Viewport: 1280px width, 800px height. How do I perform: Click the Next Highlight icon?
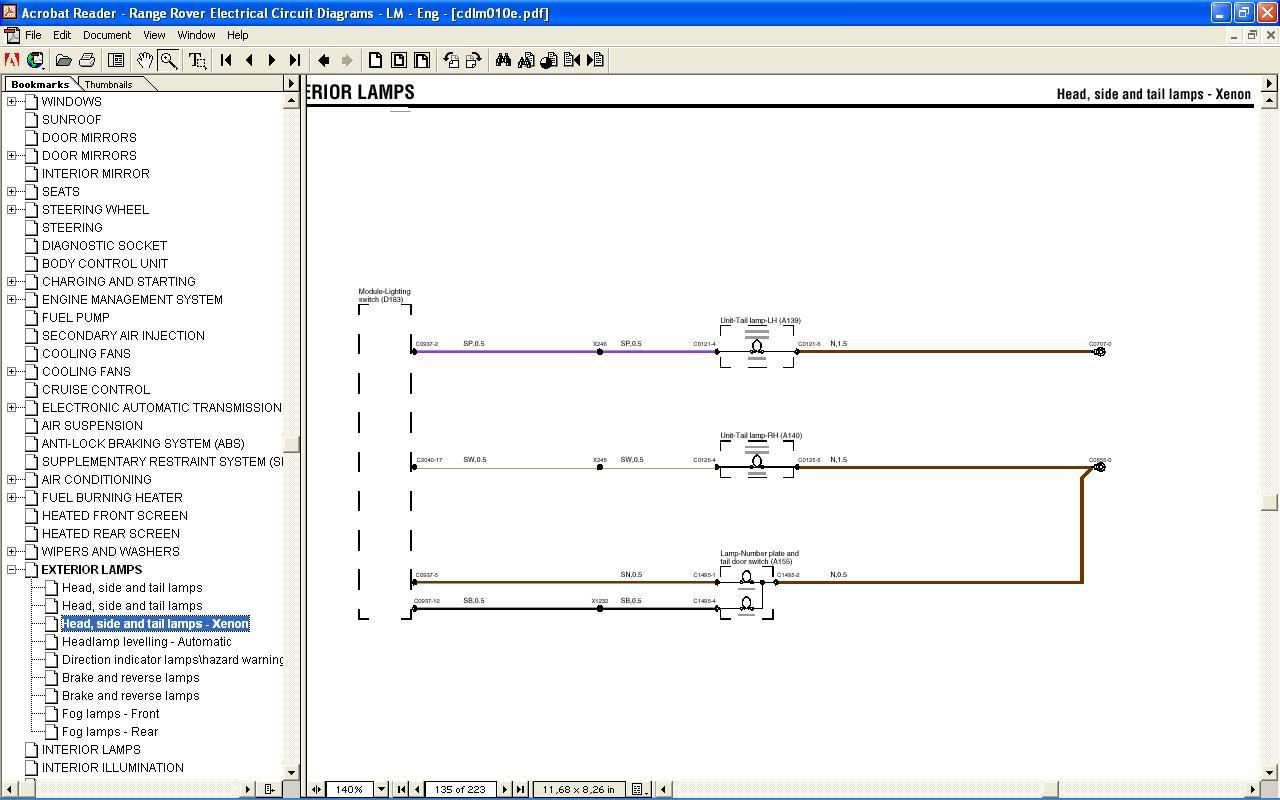[x=596, y=60]
